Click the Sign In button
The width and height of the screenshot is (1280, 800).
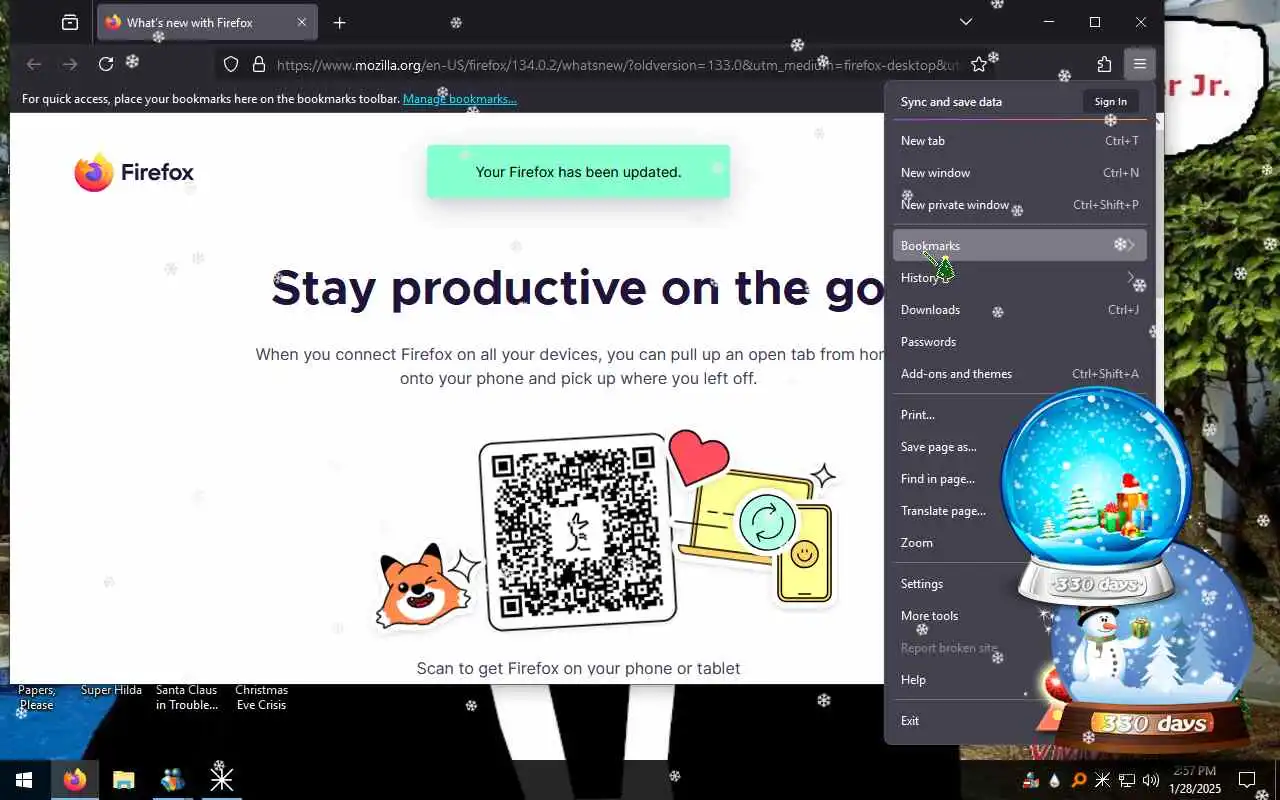pos(1110,101)
